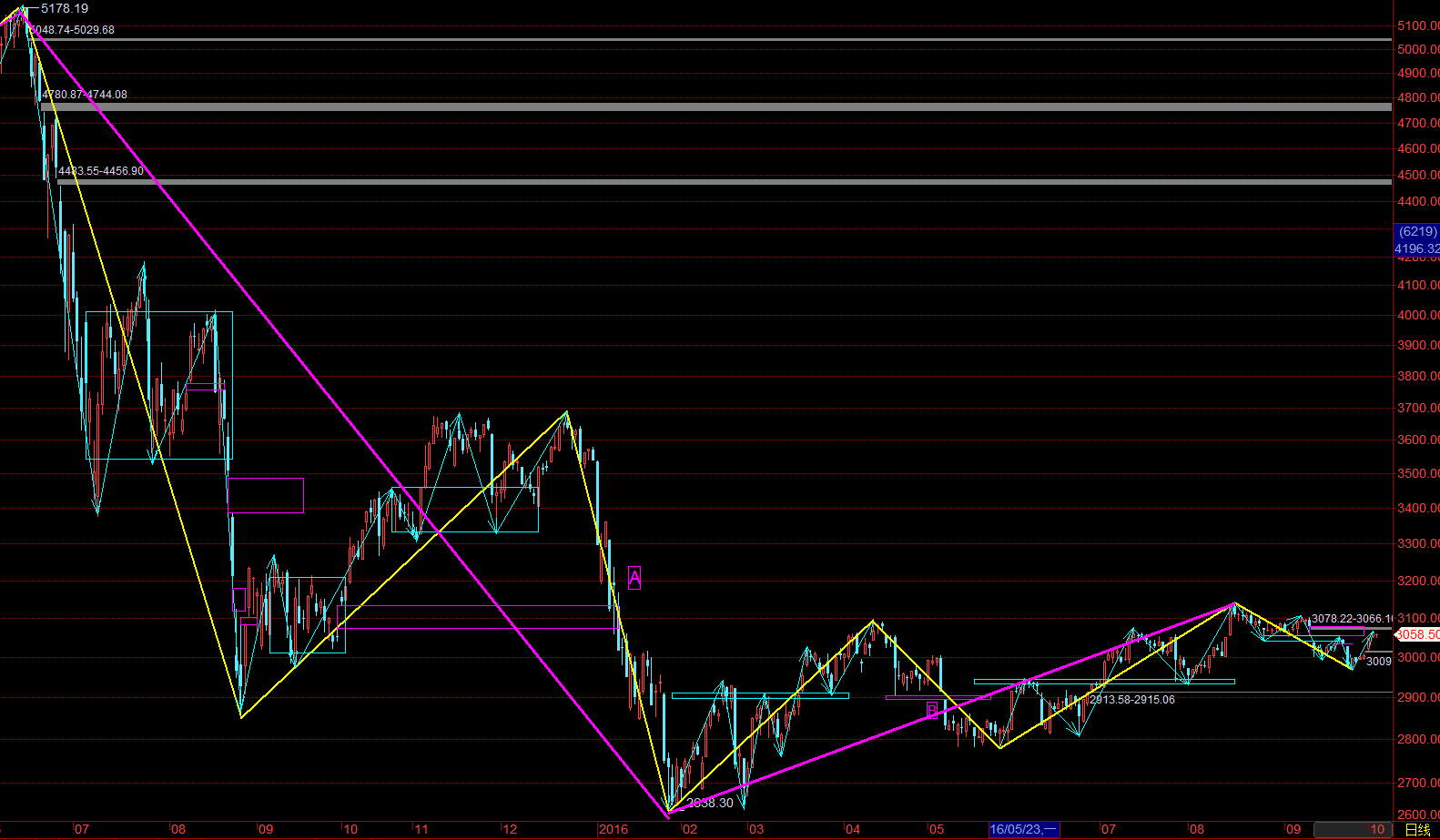Screen dimensions: 1440x840
Task: Click the 05 month marker on the time axis
Action: [937, 829]
